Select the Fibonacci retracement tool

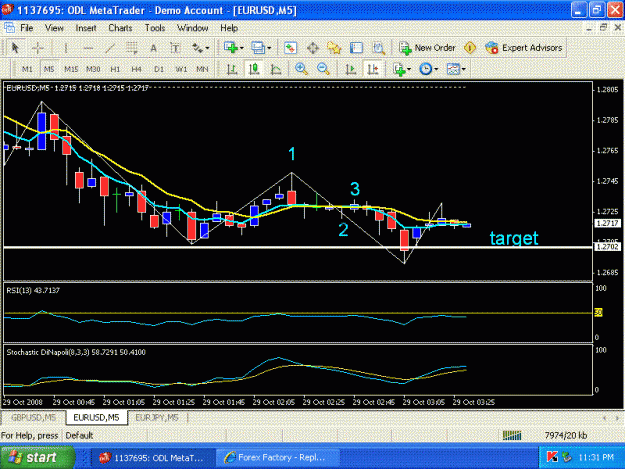click(x=132, y=49)
